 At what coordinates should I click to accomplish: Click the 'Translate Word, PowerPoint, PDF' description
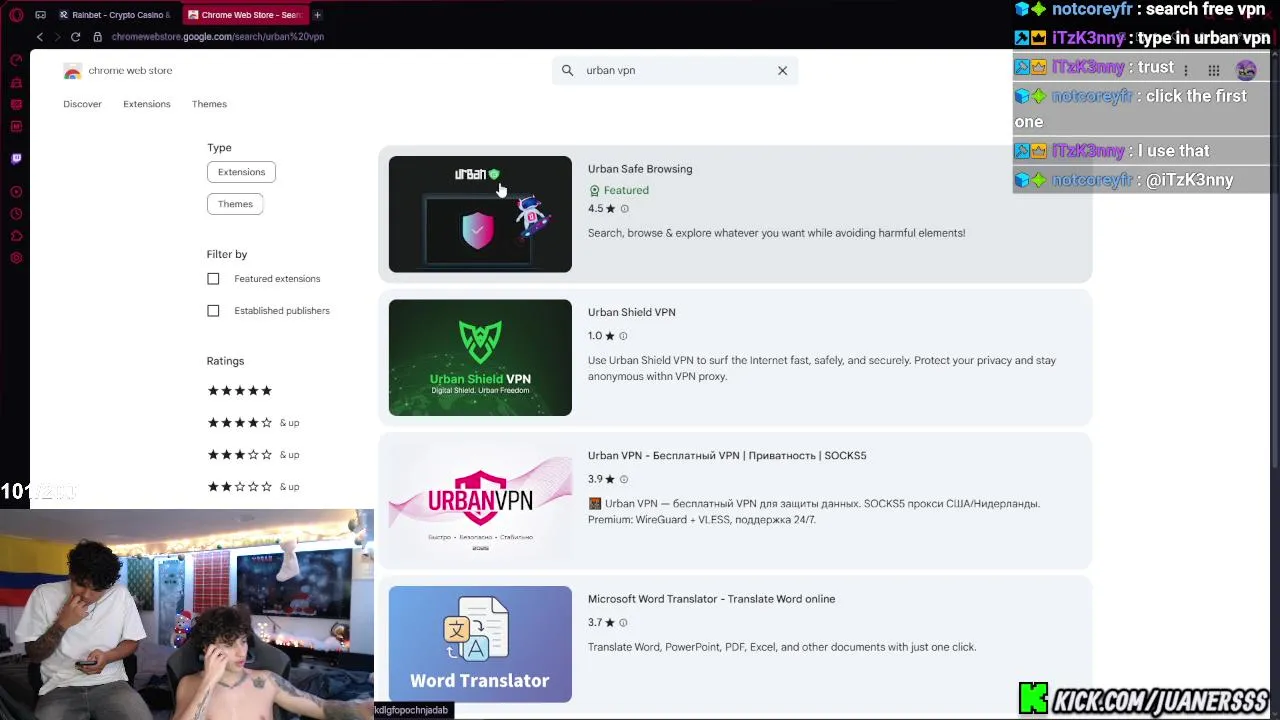coord(782,647)
